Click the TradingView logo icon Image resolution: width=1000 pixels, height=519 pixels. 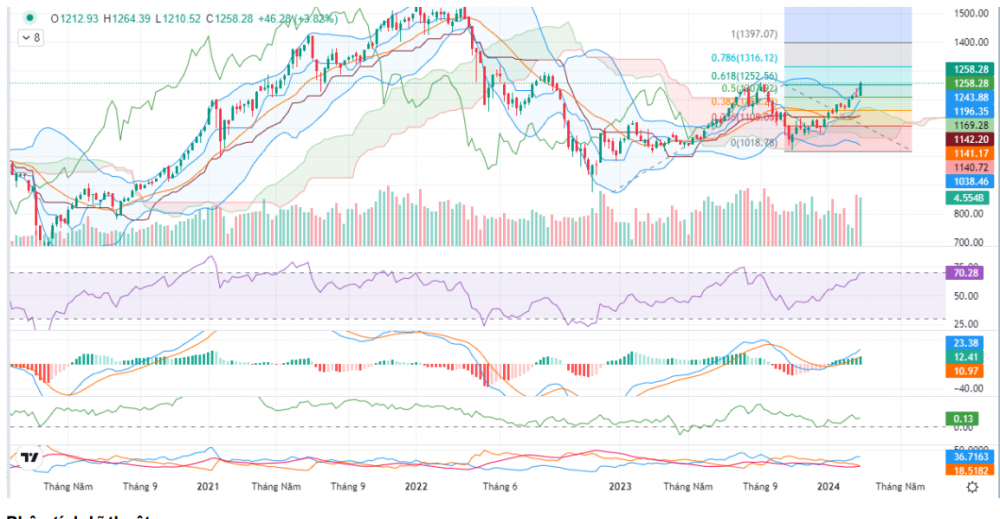pyautogui.click(x=30, y=458)
